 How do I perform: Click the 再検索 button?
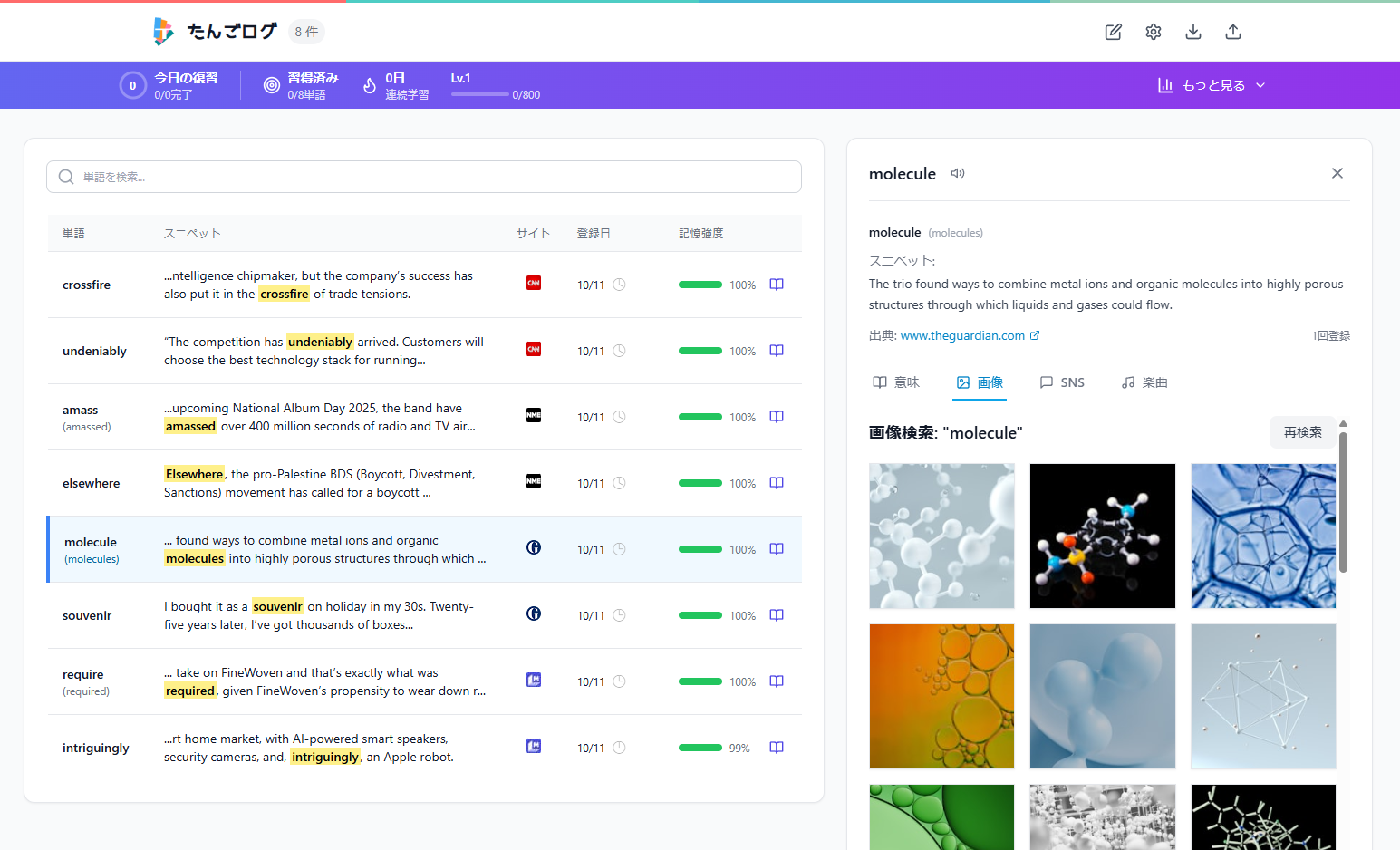tap(1302, 432)
